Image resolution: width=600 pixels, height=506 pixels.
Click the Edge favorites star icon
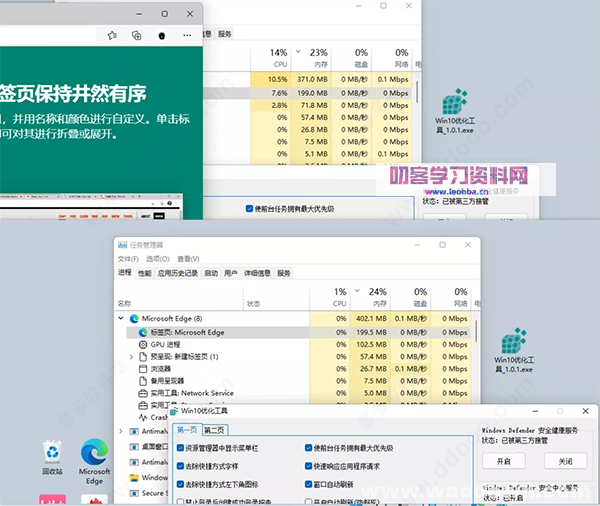[x=112, y=36]
